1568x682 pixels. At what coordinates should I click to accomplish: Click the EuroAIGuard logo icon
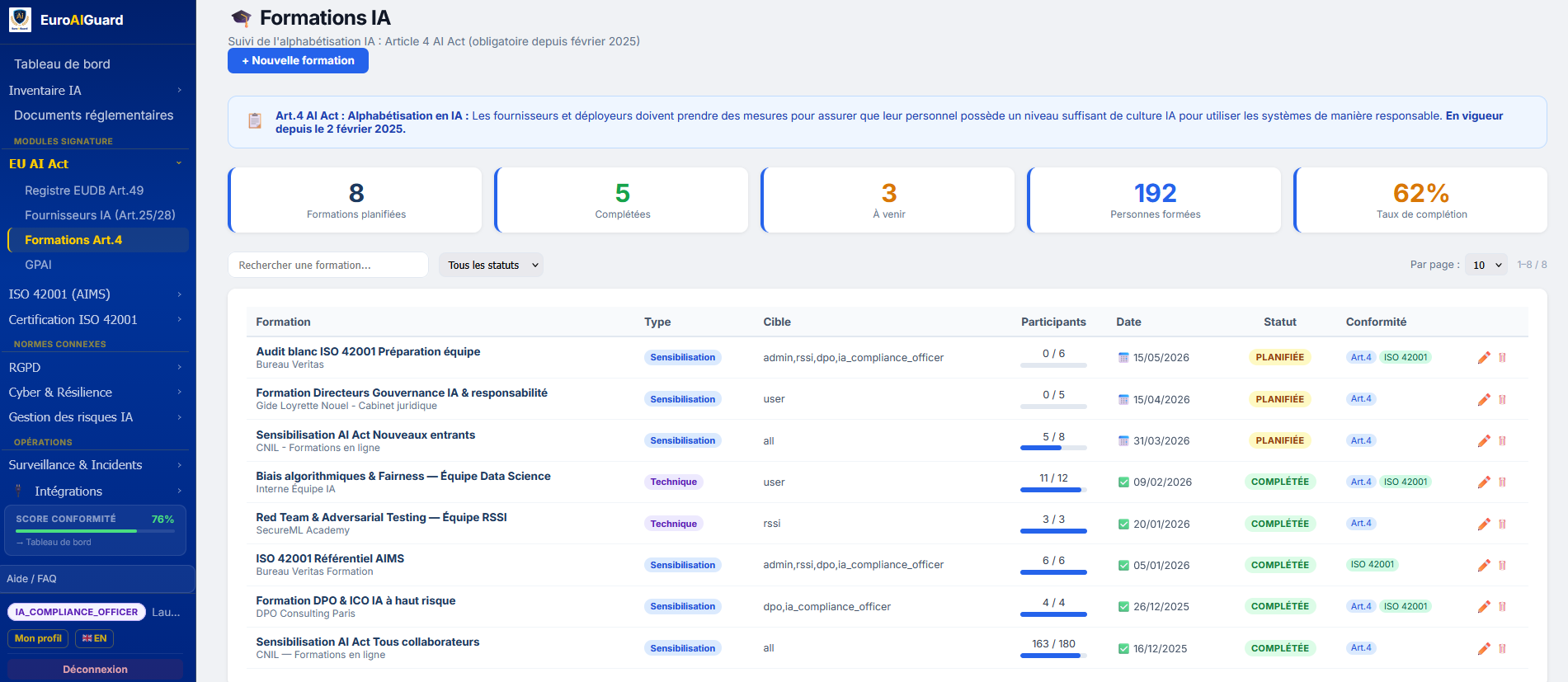click(x=20, y=20)
